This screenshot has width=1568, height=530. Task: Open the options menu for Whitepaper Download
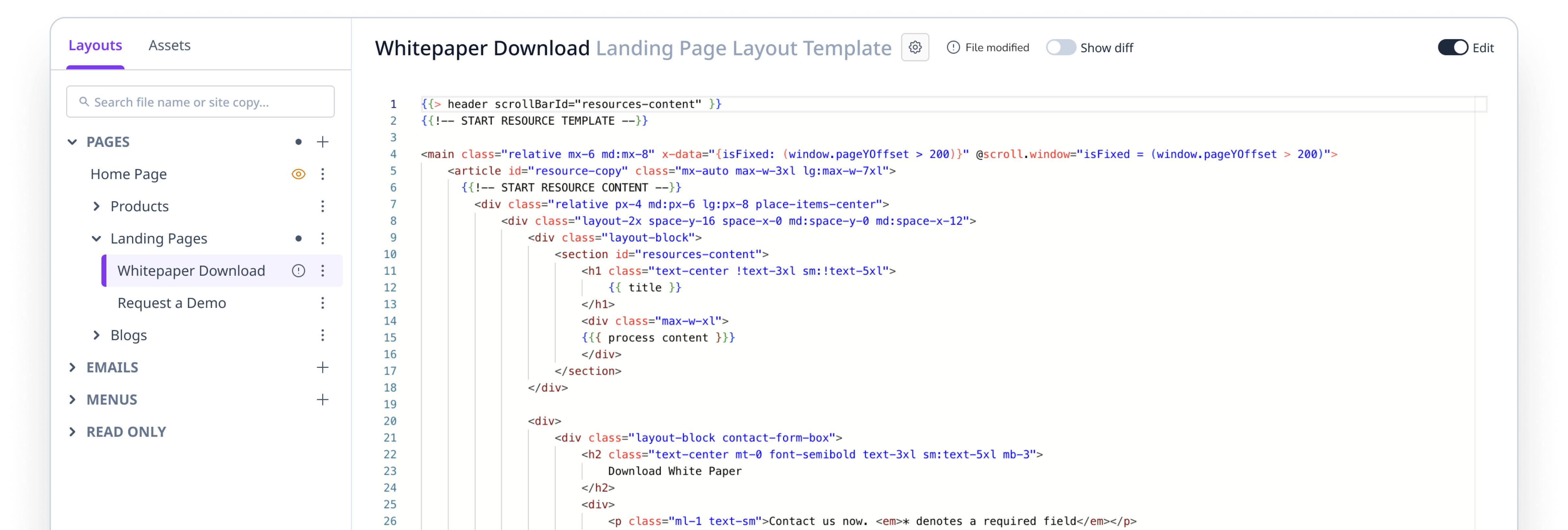pyautogui.click(x=323, y=271)
